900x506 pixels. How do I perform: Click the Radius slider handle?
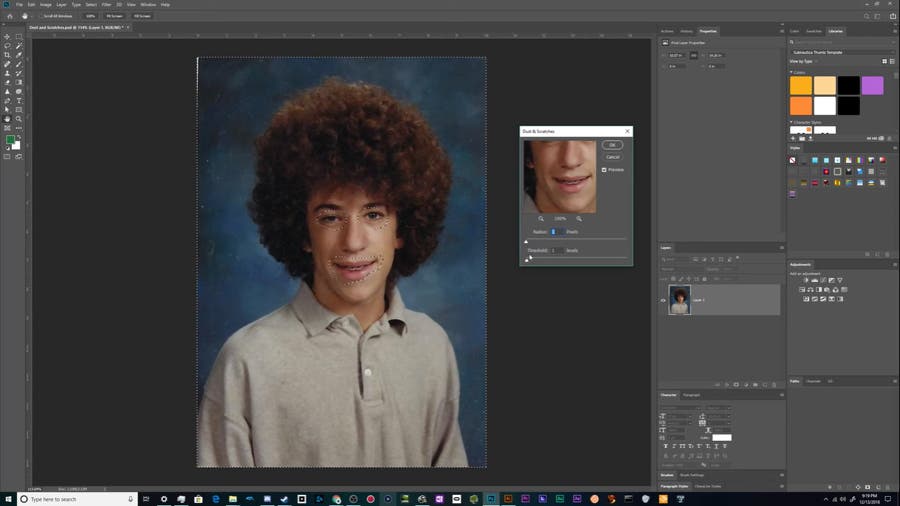[x=526, y=242]
